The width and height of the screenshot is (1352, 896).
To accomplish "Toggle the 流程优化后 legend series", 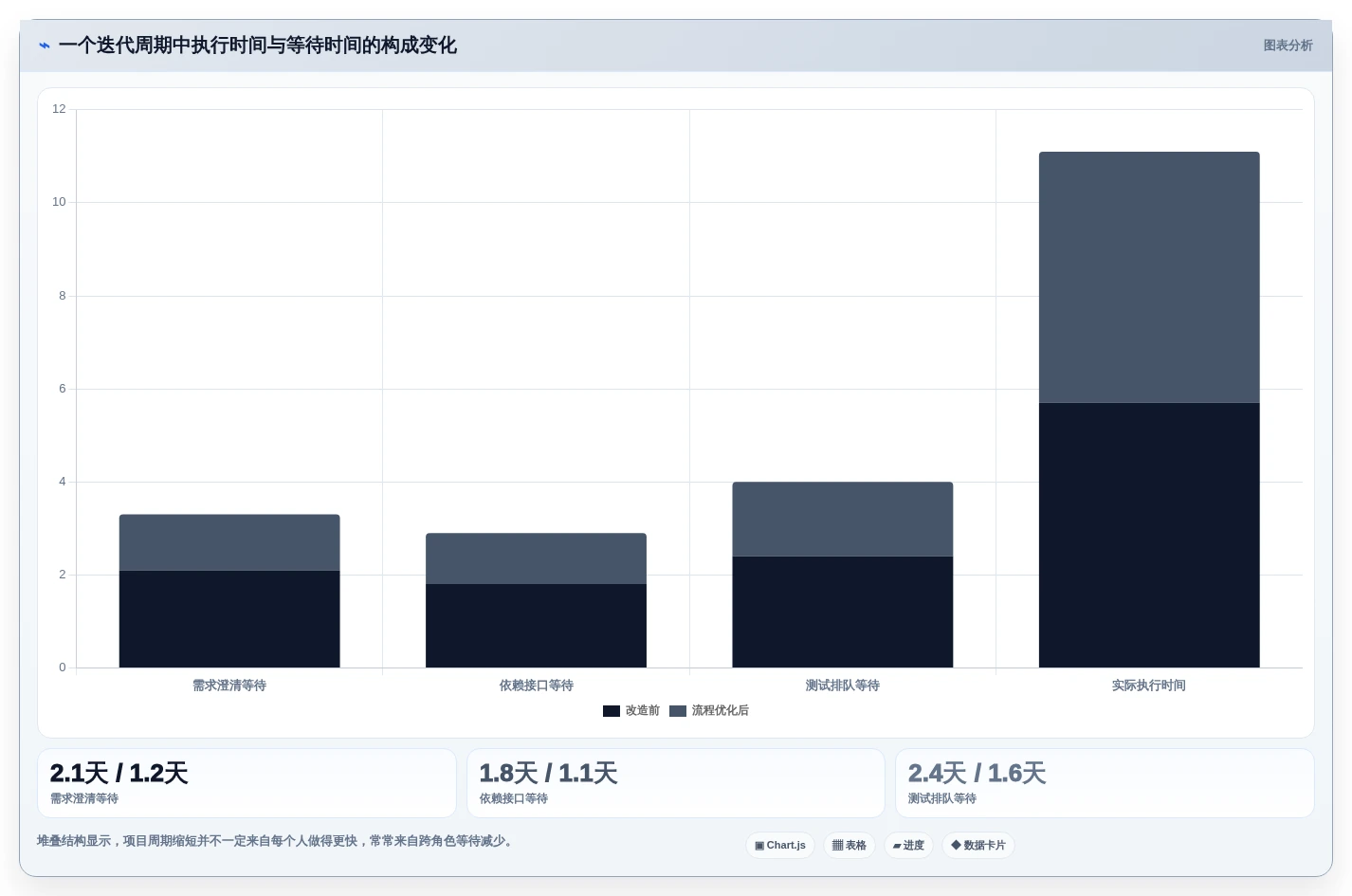I will tap(709, 710).
